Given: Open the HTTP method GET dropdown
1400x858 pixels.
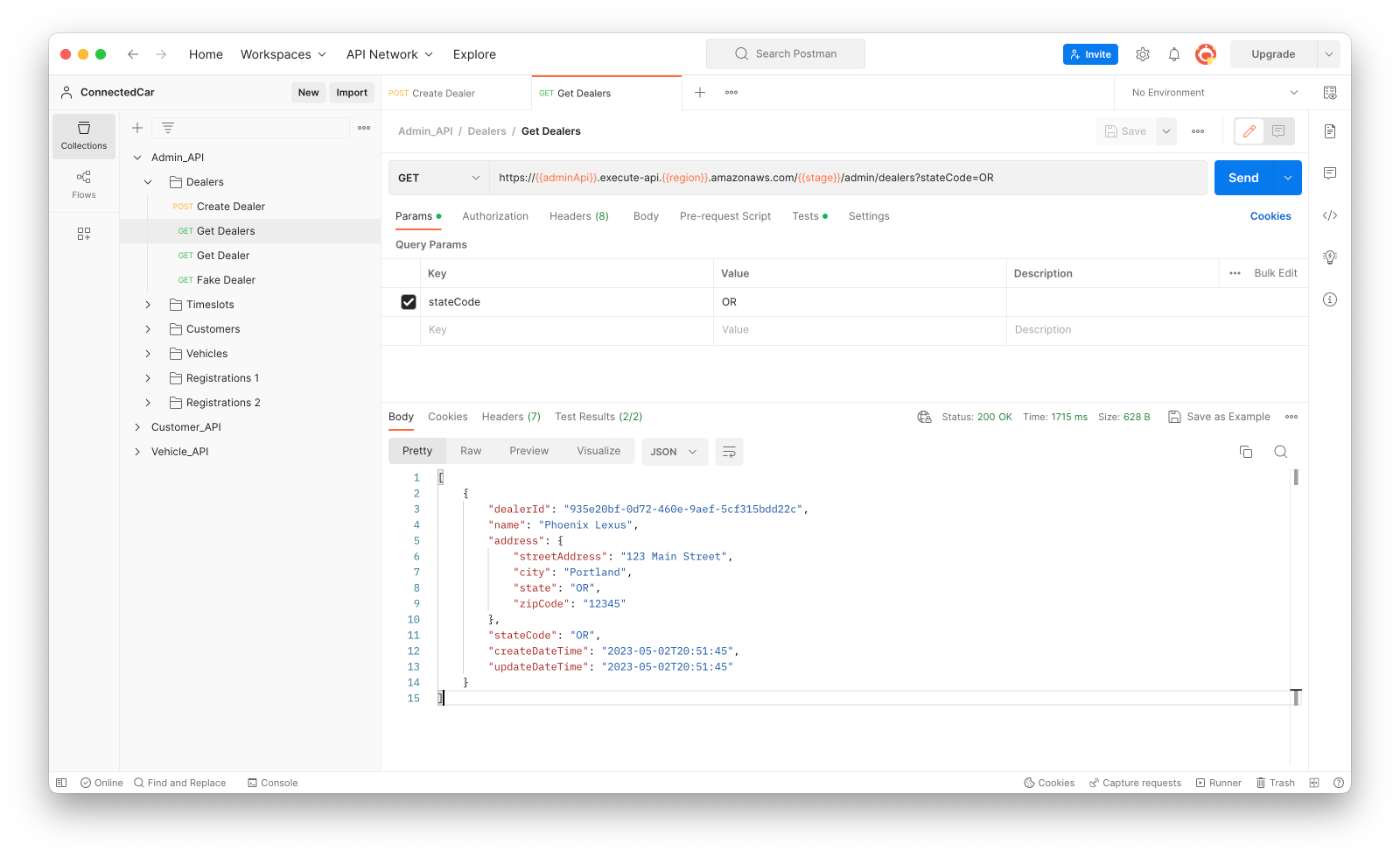Looking at the screenshot, I should (x=438, y=178).
